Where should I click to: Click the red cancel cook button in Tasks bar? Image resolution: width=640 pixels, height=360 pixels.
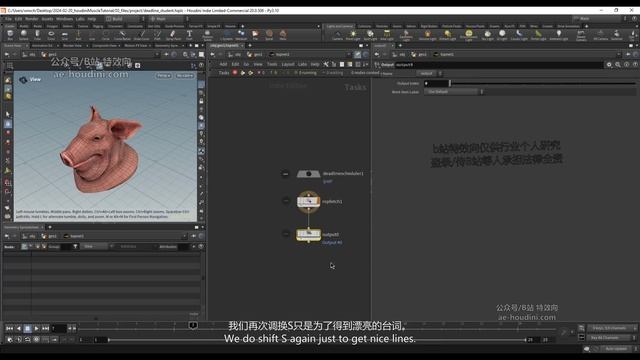(235, 73)
